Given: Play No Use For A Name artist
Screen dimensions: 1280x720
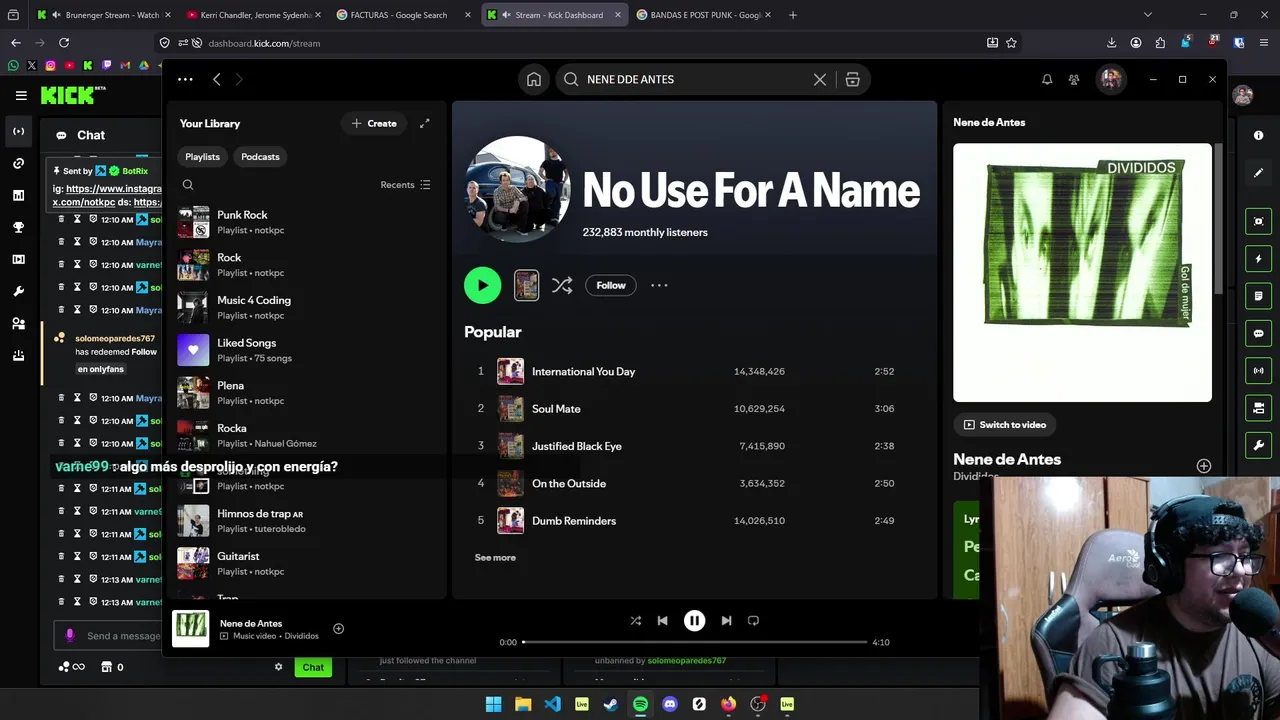Looking at the screenshot, I should point(482,285).
